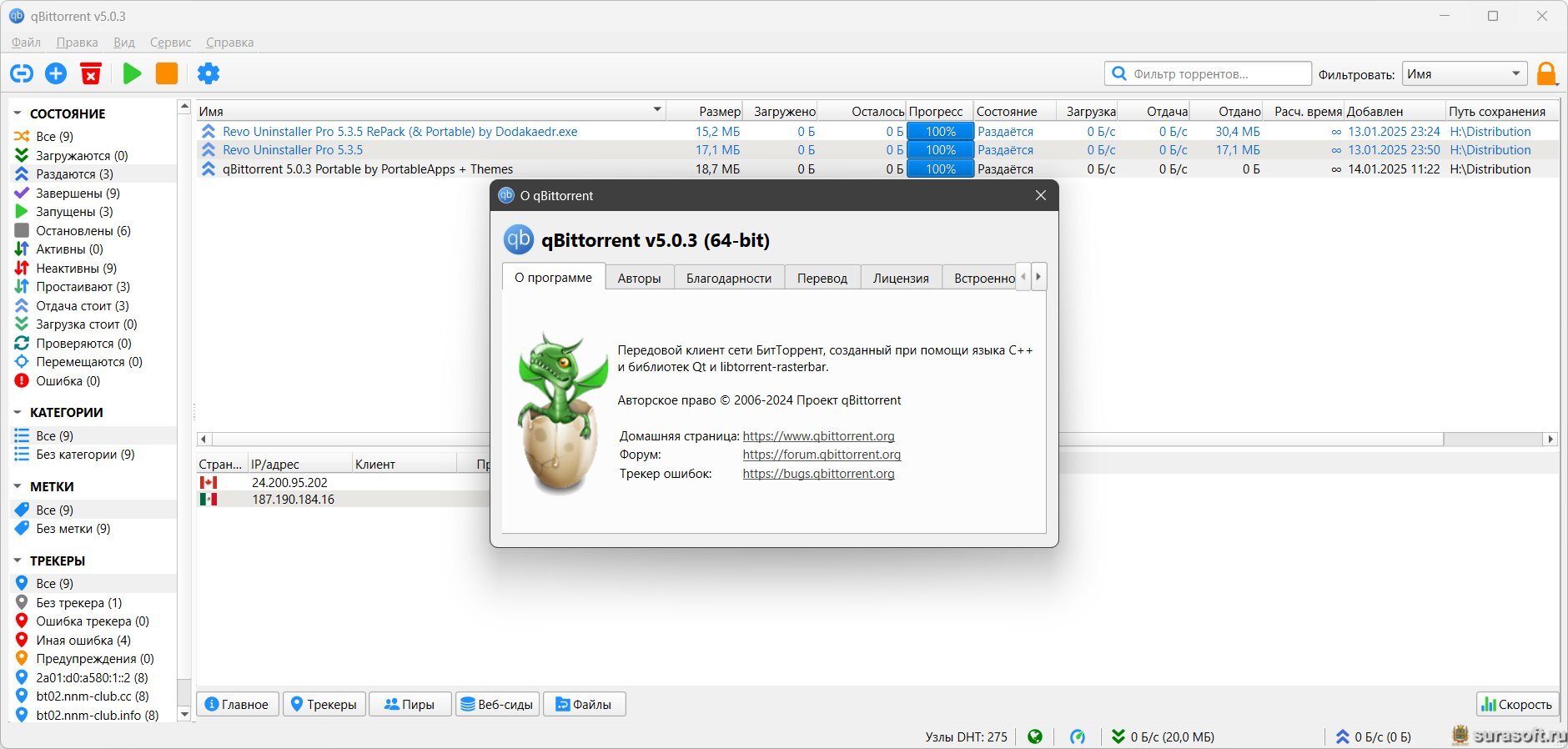Click progress bar of qBittorrent Portable torrent
1568x749 pixels.
coord(940,168)
